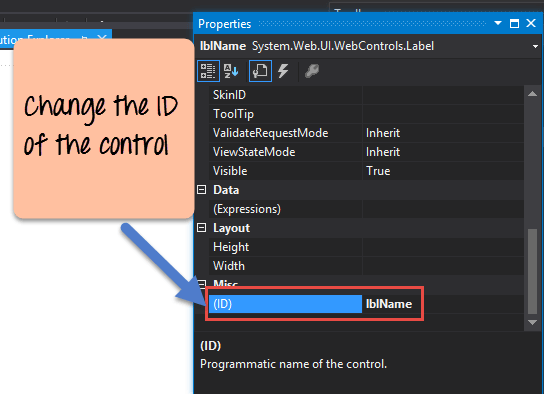Collapse the Layout category
The image size is (544, 394).
(202, 228)
